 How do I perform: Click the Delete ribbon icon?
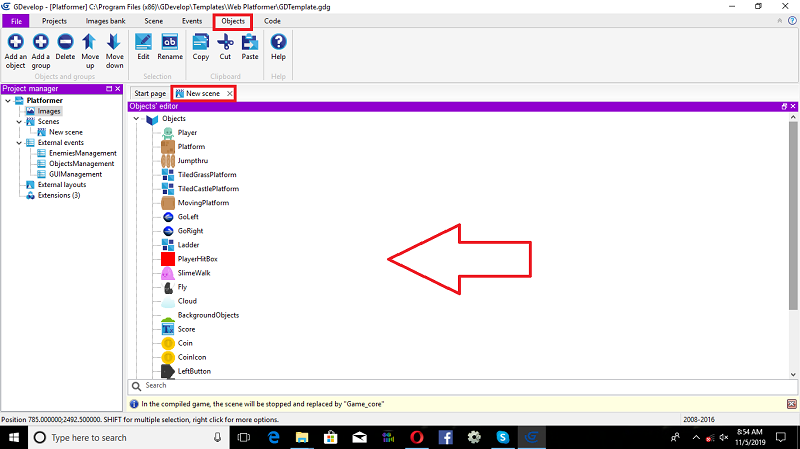pos(65,42)
